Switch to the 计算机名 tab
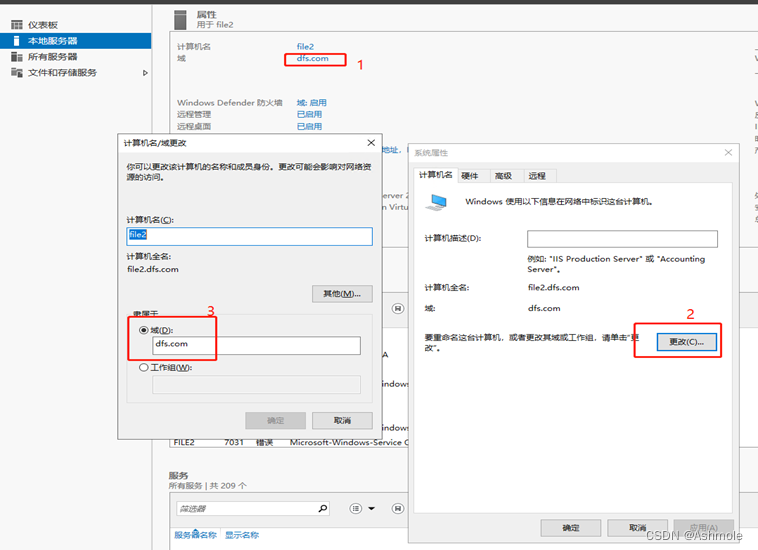The image size is (758, 550). point(436,175)
